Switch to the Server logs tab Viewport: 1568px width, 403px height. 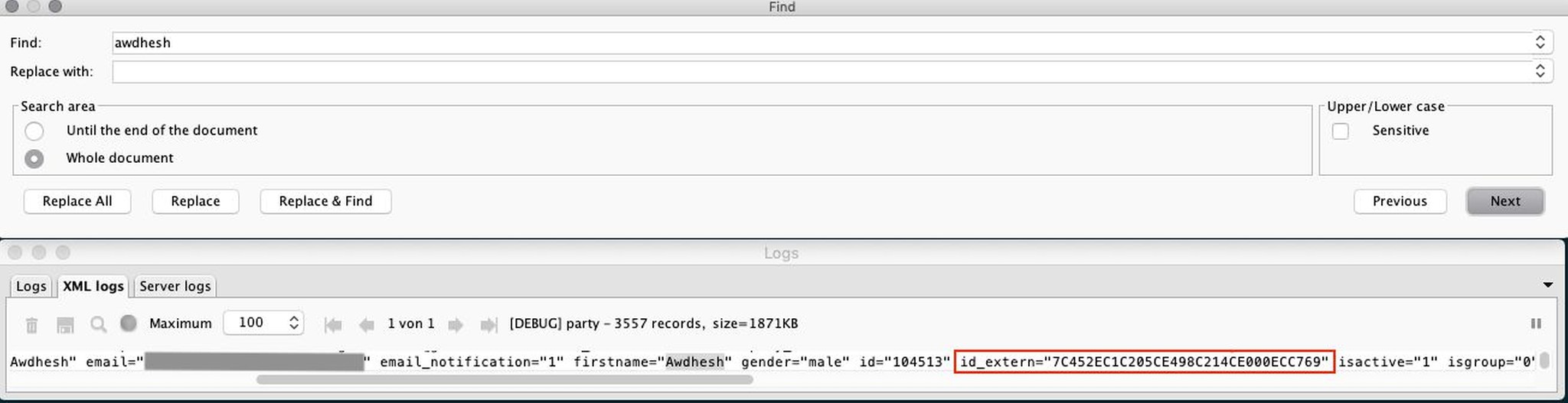175,286
